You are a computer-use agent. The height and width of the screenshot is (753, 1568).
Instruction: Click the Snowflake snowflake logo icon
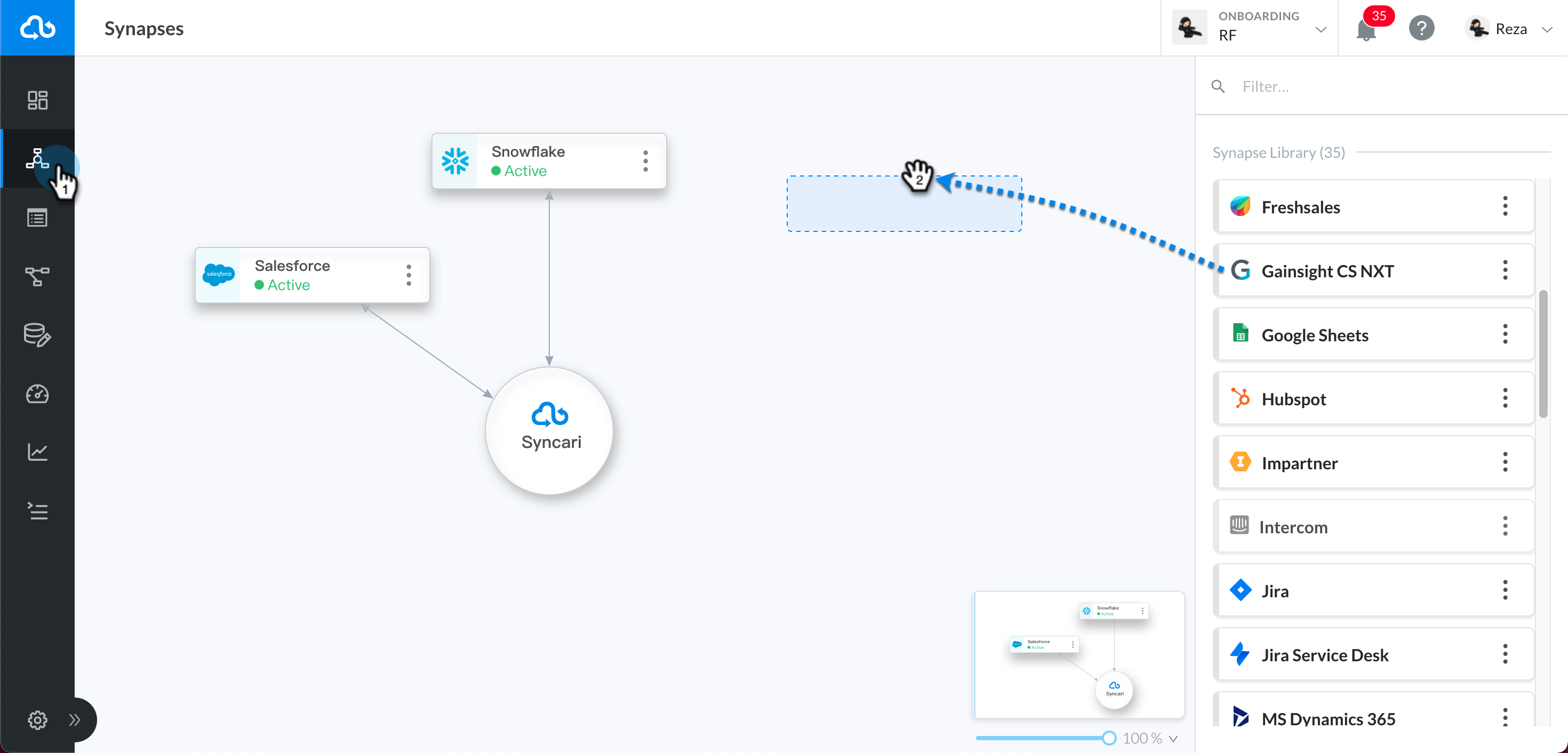(455, 161)
